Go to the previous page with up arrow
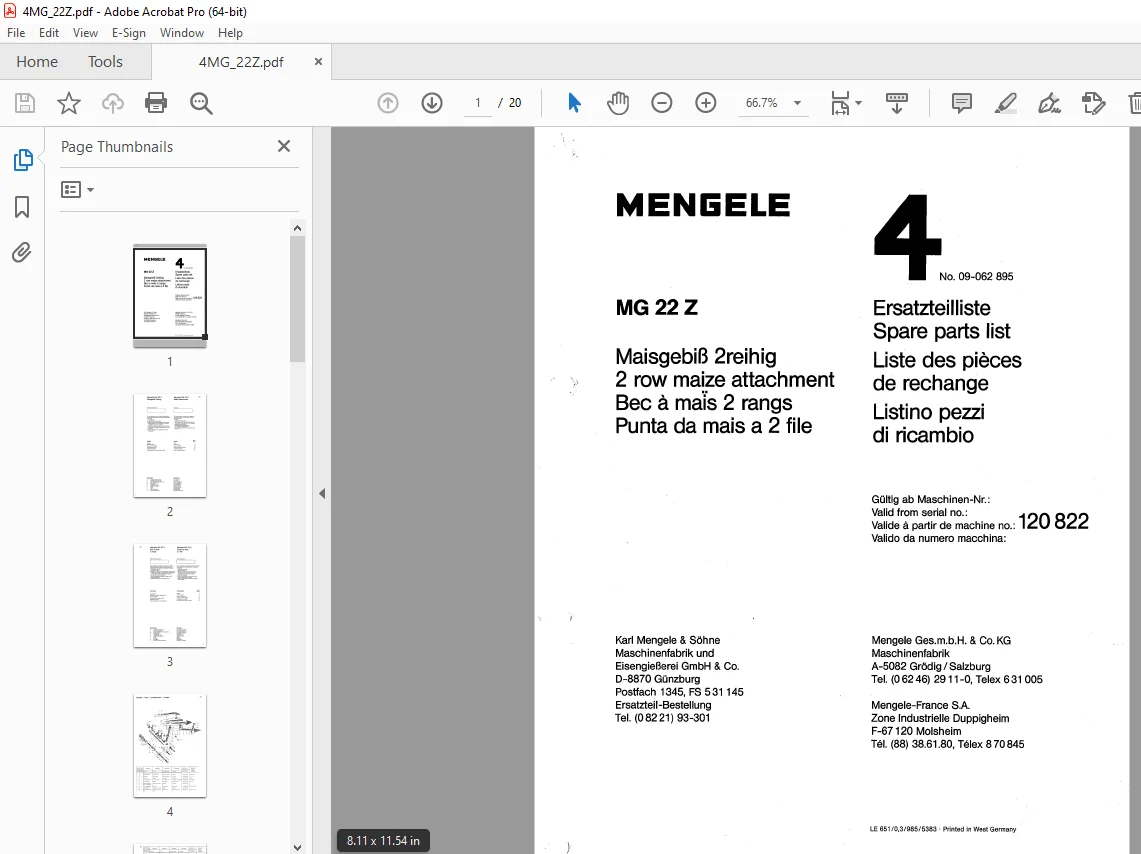 coord(388,103)
